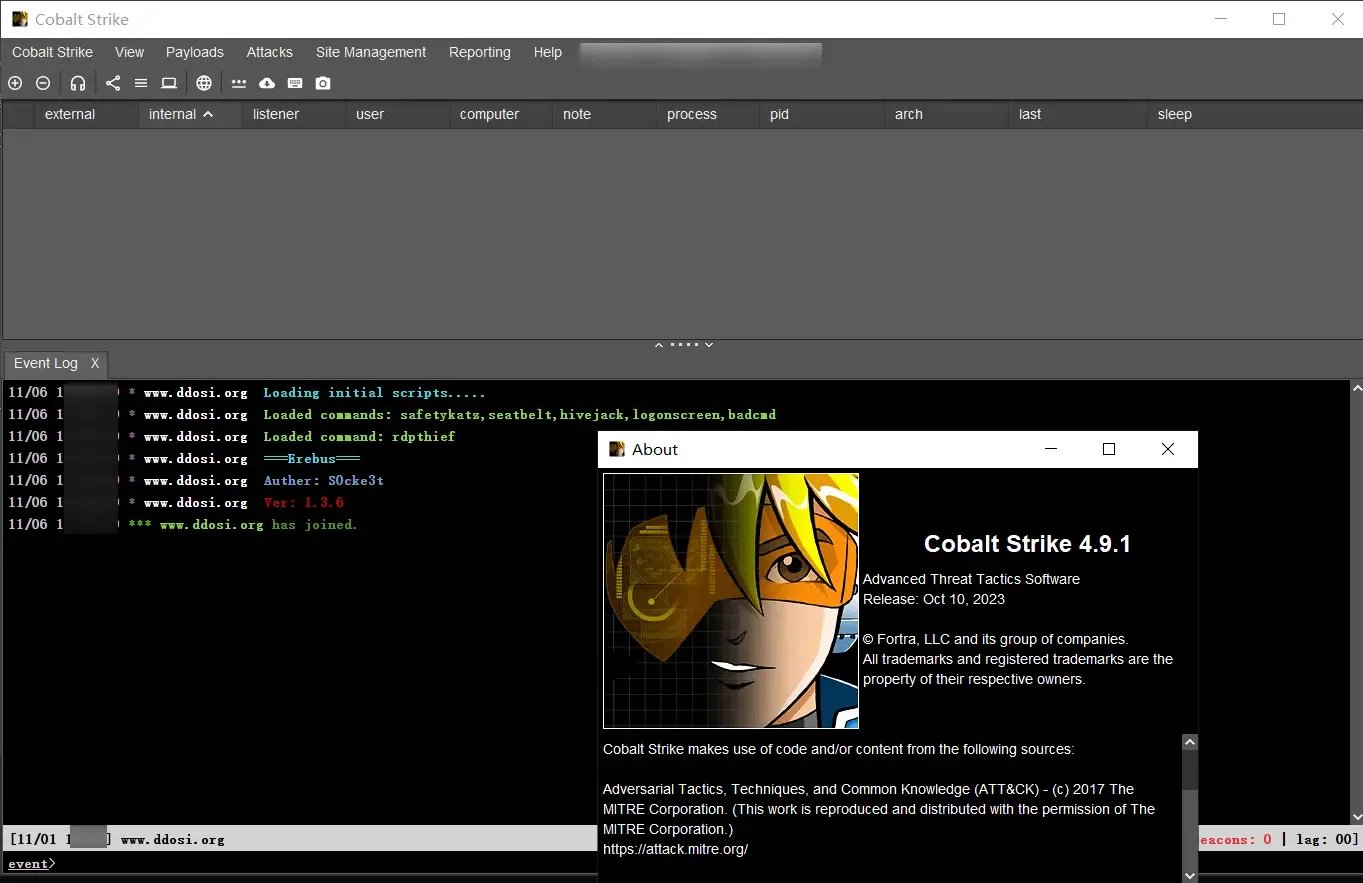Click Event Log scrollbar up arrow
The height and width of the screenshot is (883, 1363).
(x=1356, y=387)
